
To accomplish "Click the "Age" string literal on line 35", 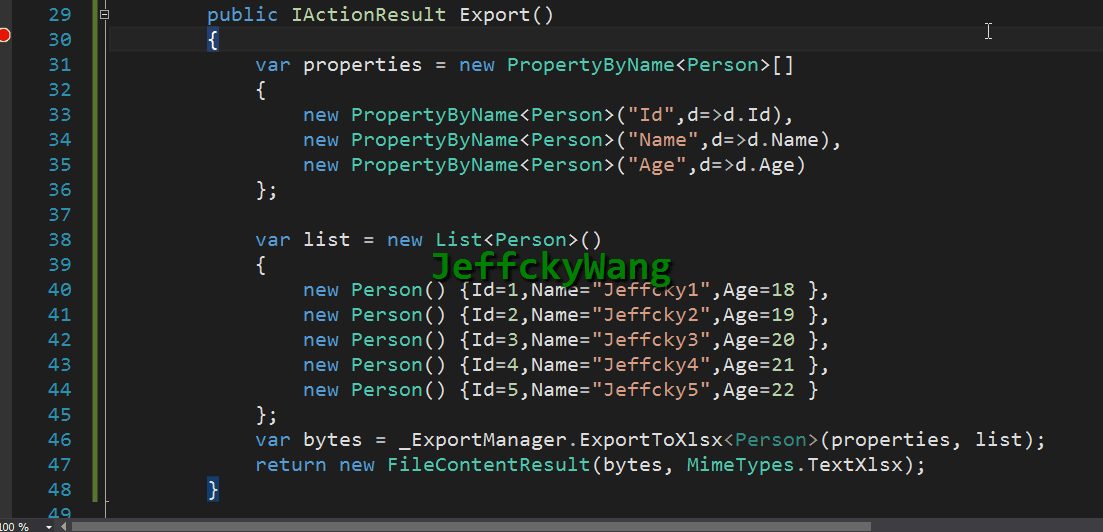I will click(x=657, y=165).
